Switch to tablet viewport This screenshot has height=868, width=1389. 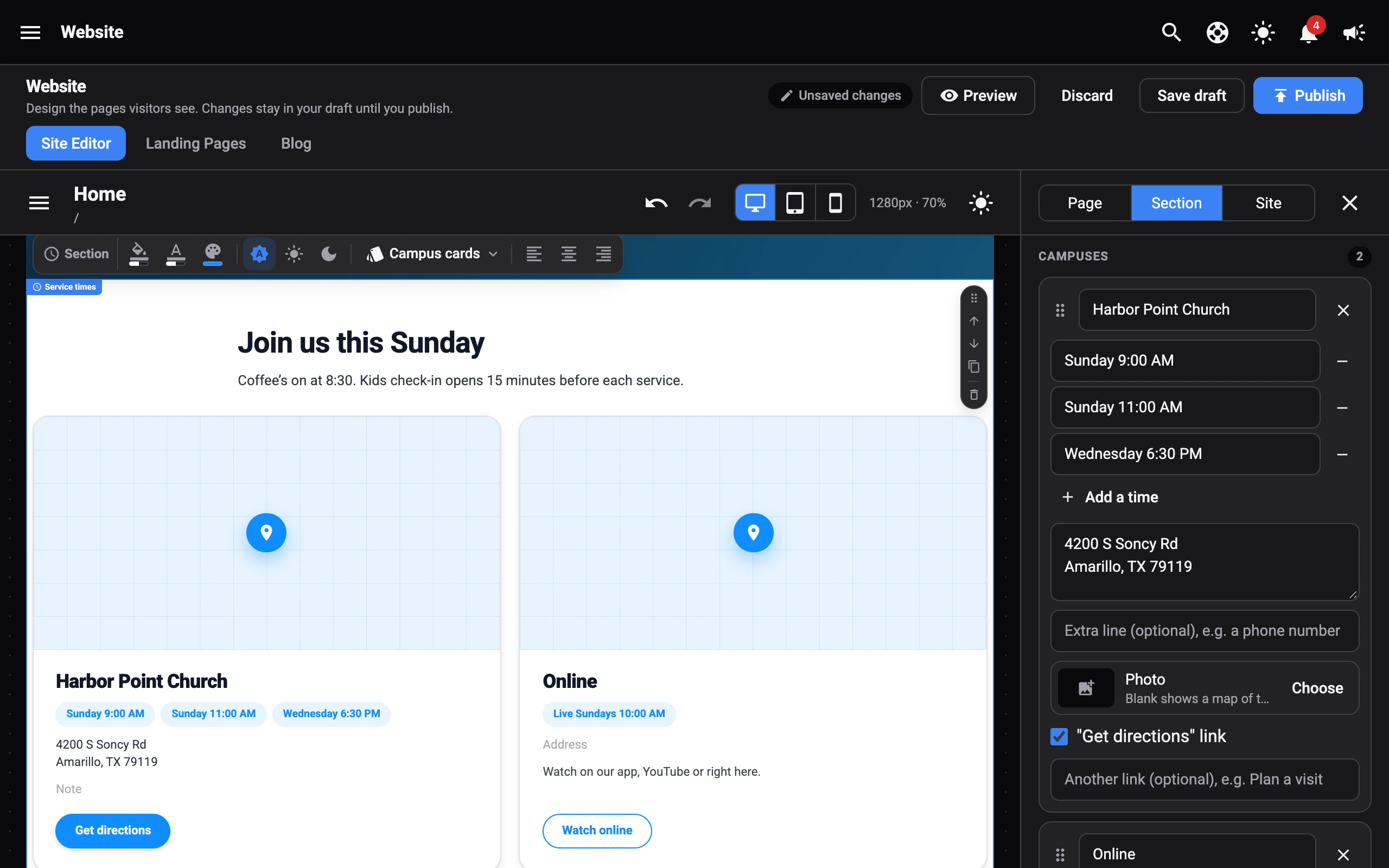(x=795, y=203)
